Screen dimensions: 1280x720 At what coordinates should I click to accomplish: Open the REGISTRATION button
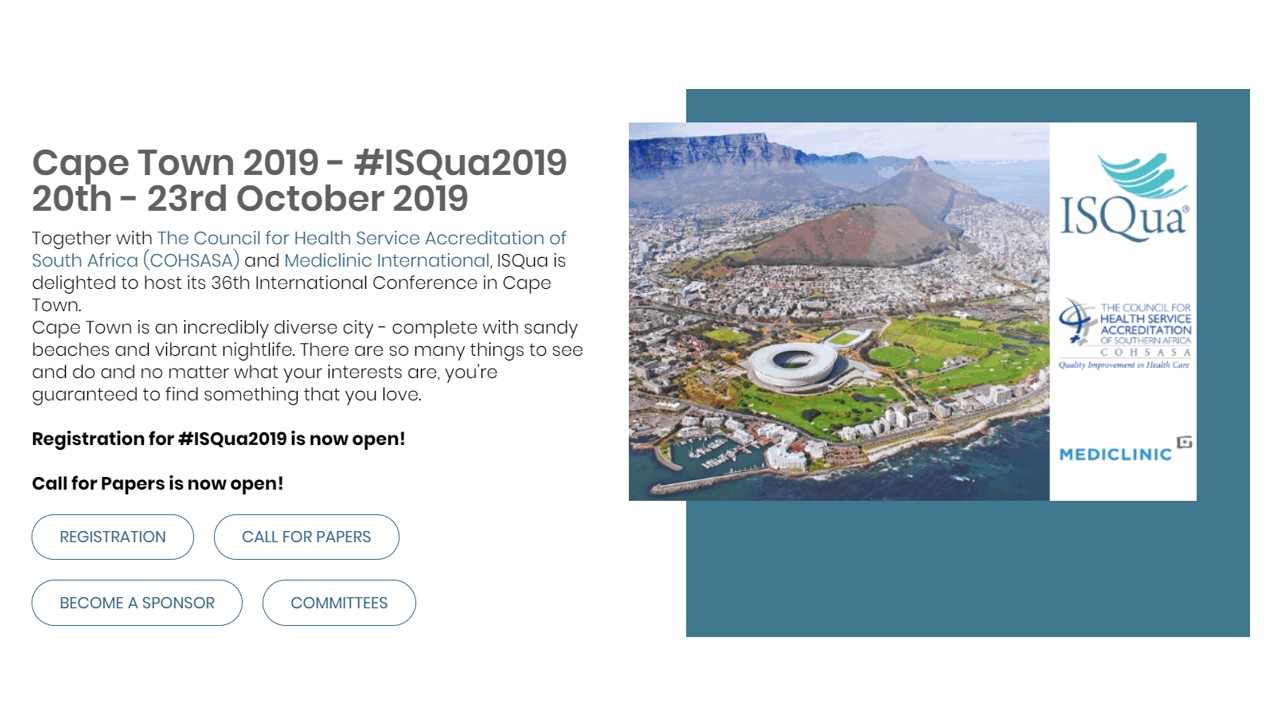tap(113, 537)
